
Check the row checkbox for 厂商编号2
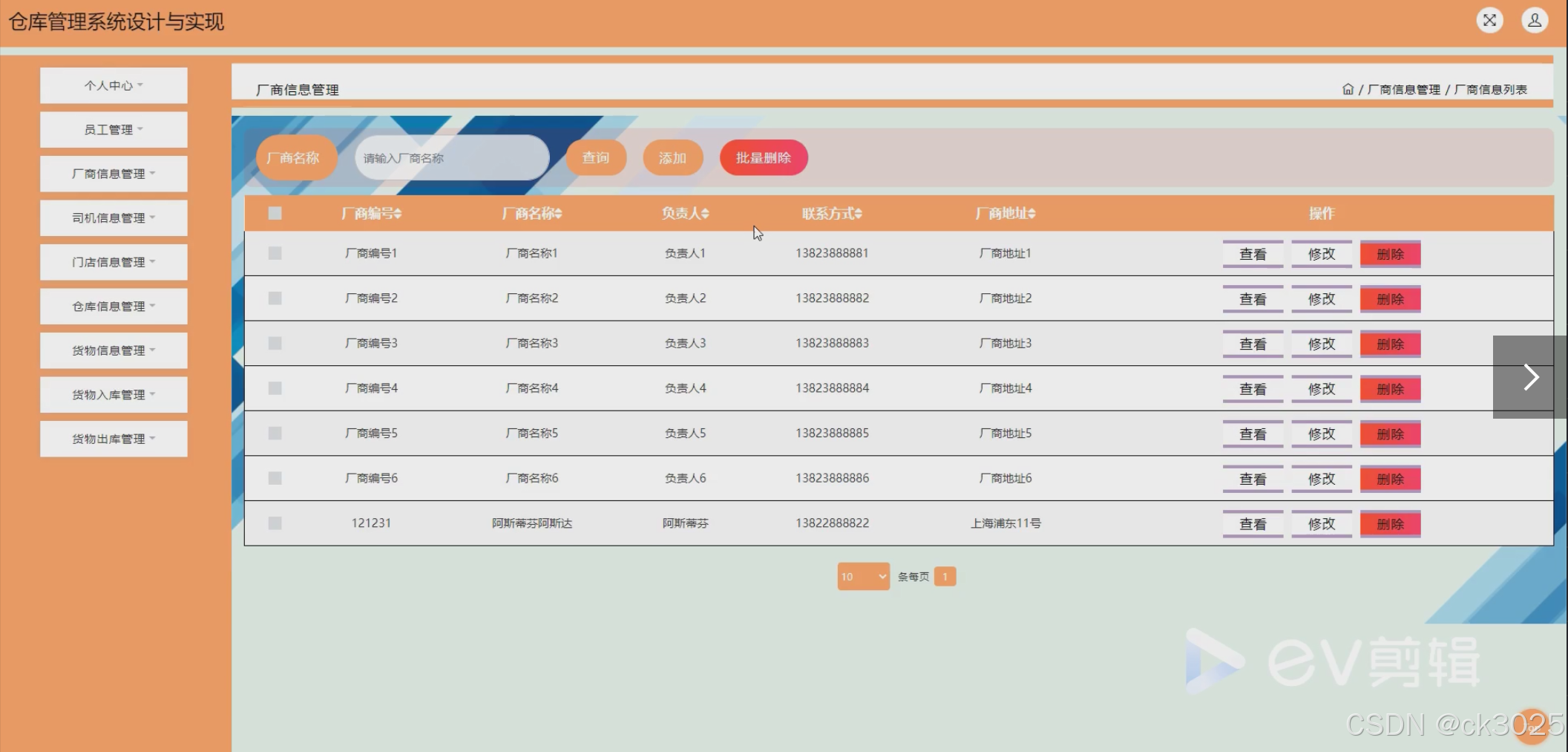pyautogui.click(x=275, y=298)
